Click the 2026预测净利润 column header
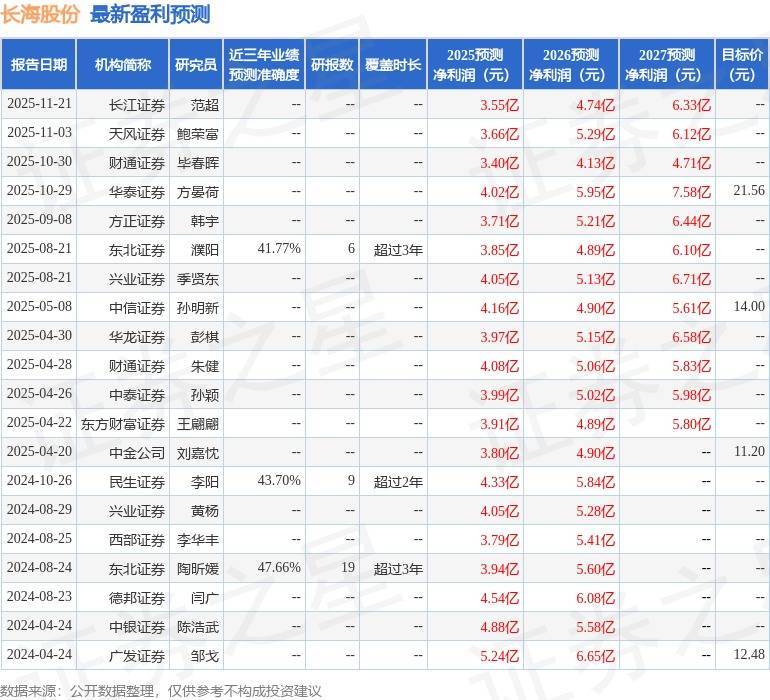This screenshot has height=700, width=770. (x=571, y=65)
